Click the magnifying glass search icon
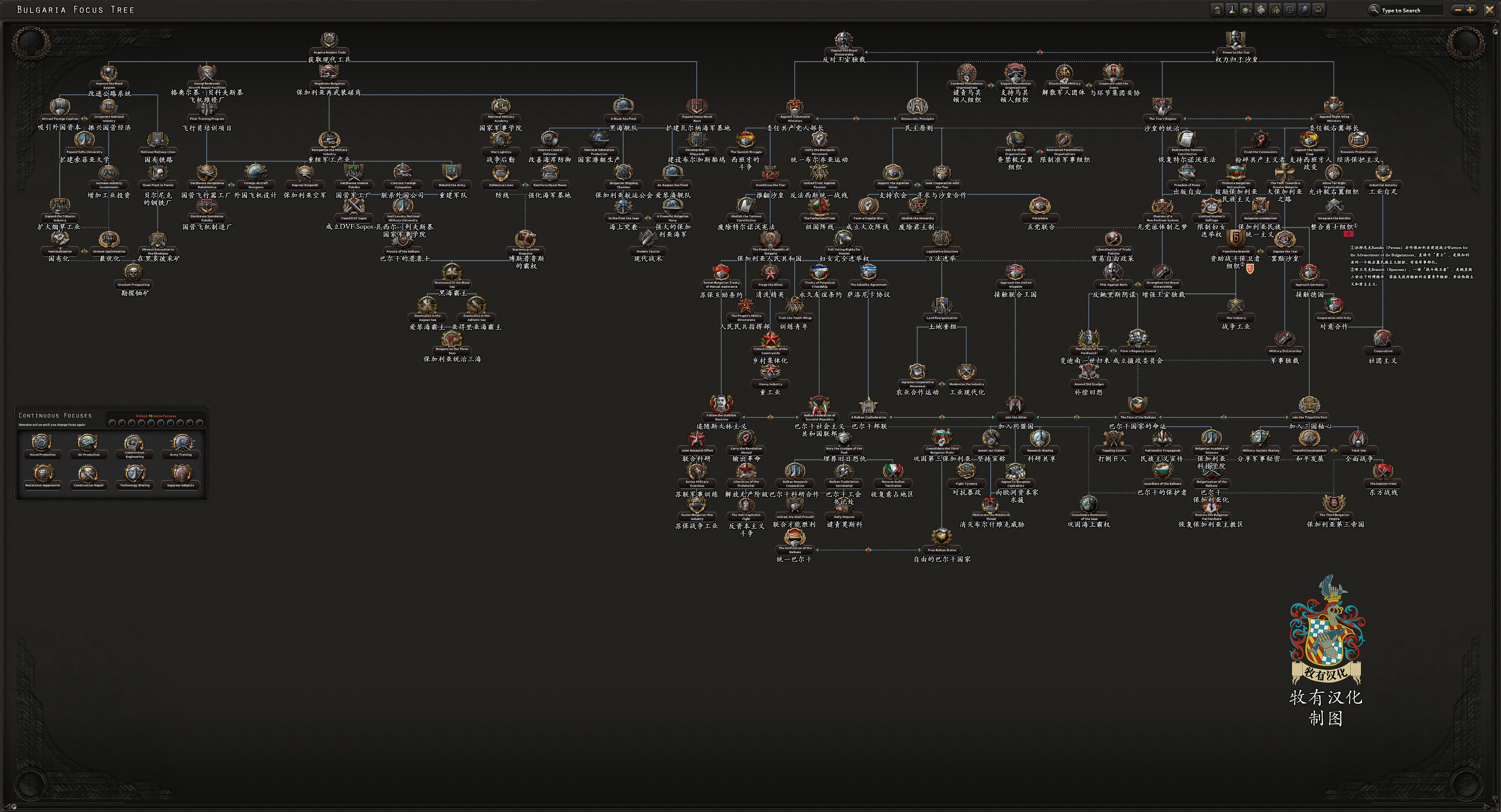 point(1374,9)
